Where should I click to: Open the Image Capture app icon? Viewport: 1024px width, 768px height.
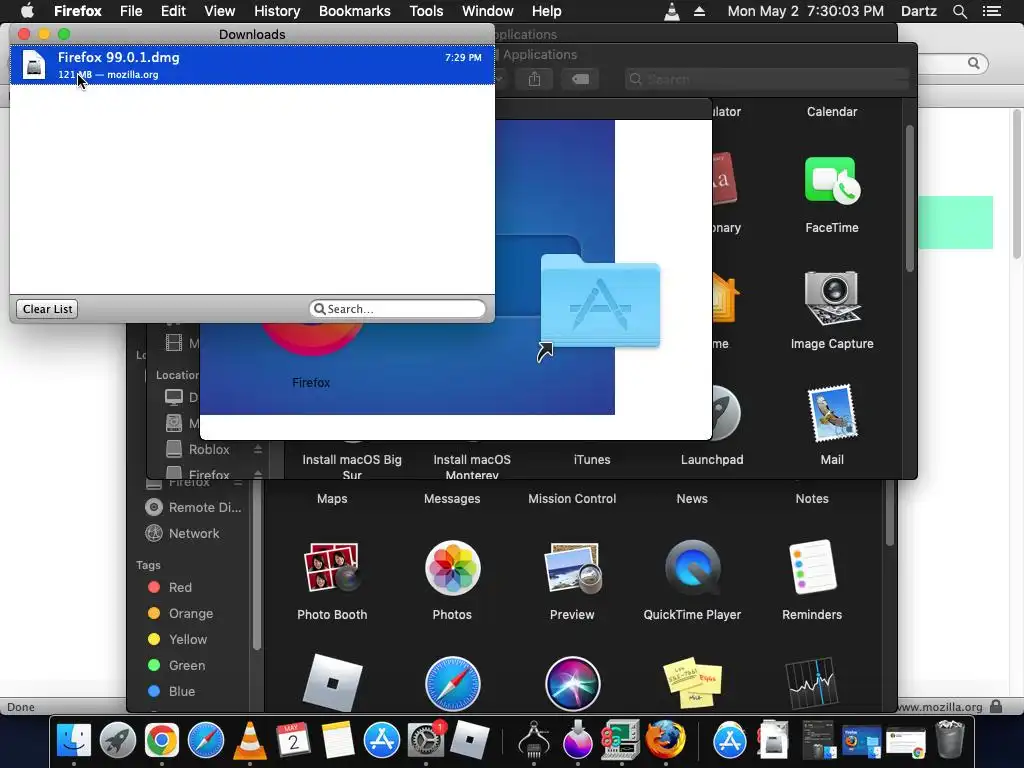coord(831,297)
